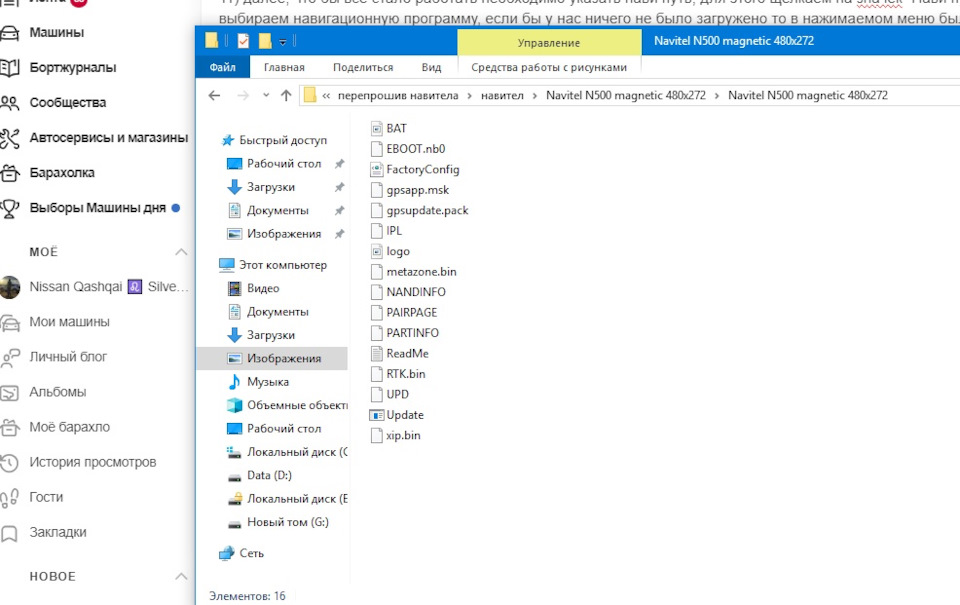This screenshot has height=605, width=960.
Task: Switch to the Главная ribbon tab
Action: (x=284, y=67)
